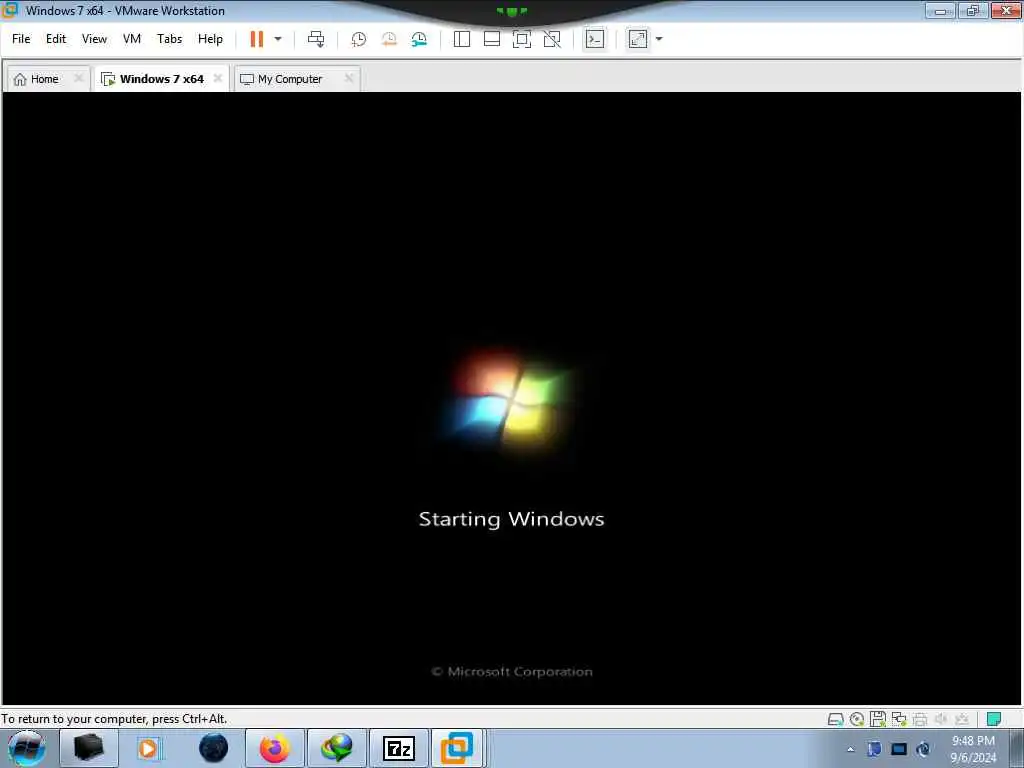Launch the media player taskbar icon
This screenshot has width=1024, height=768.
[148, 748]
